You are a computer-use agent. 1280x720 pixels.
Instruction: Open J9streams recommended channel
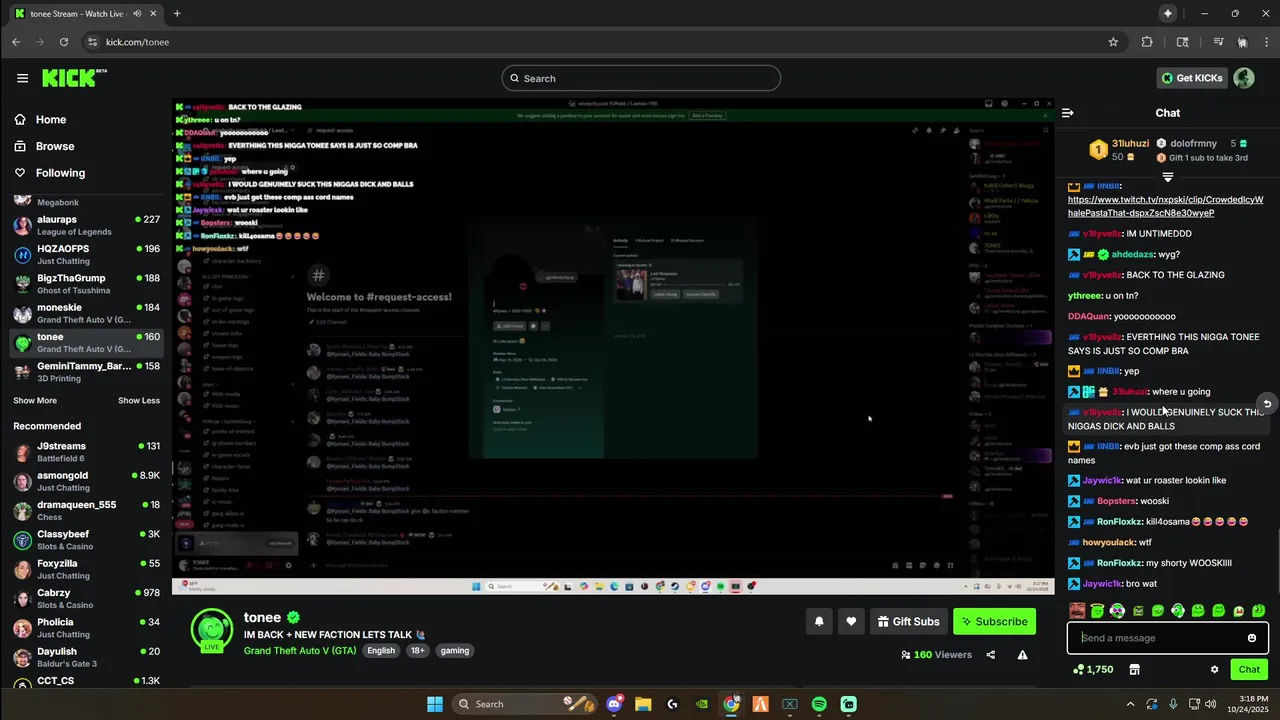(86, 452)
